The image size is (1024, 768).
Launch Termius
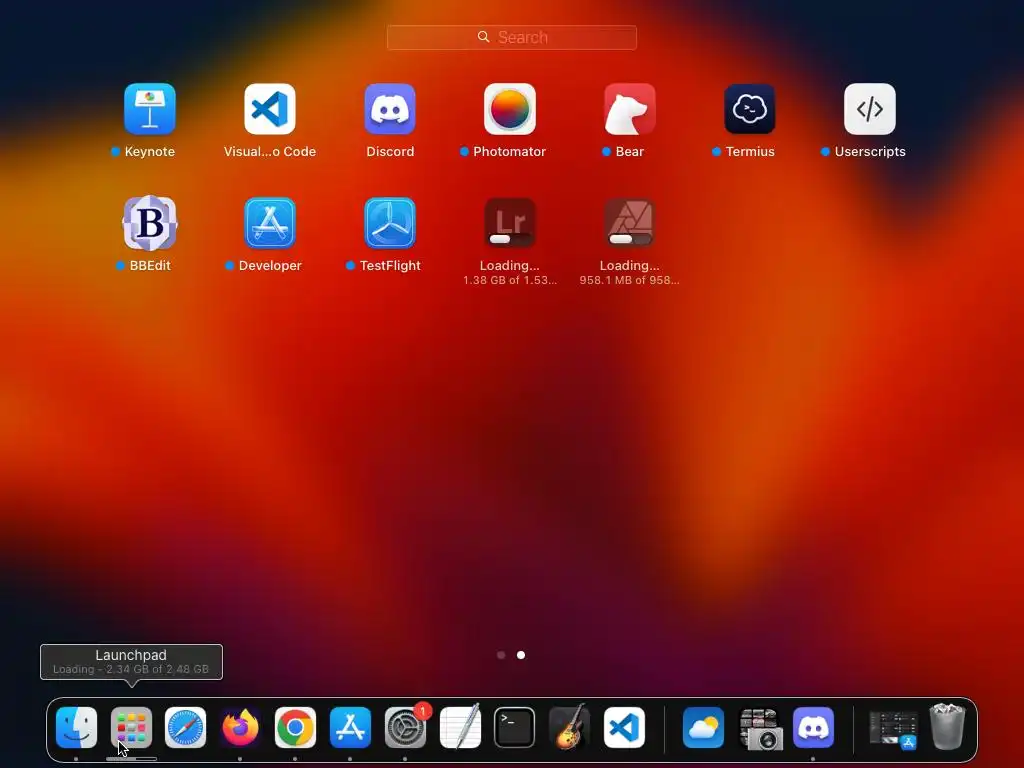[x=750, y=109]
